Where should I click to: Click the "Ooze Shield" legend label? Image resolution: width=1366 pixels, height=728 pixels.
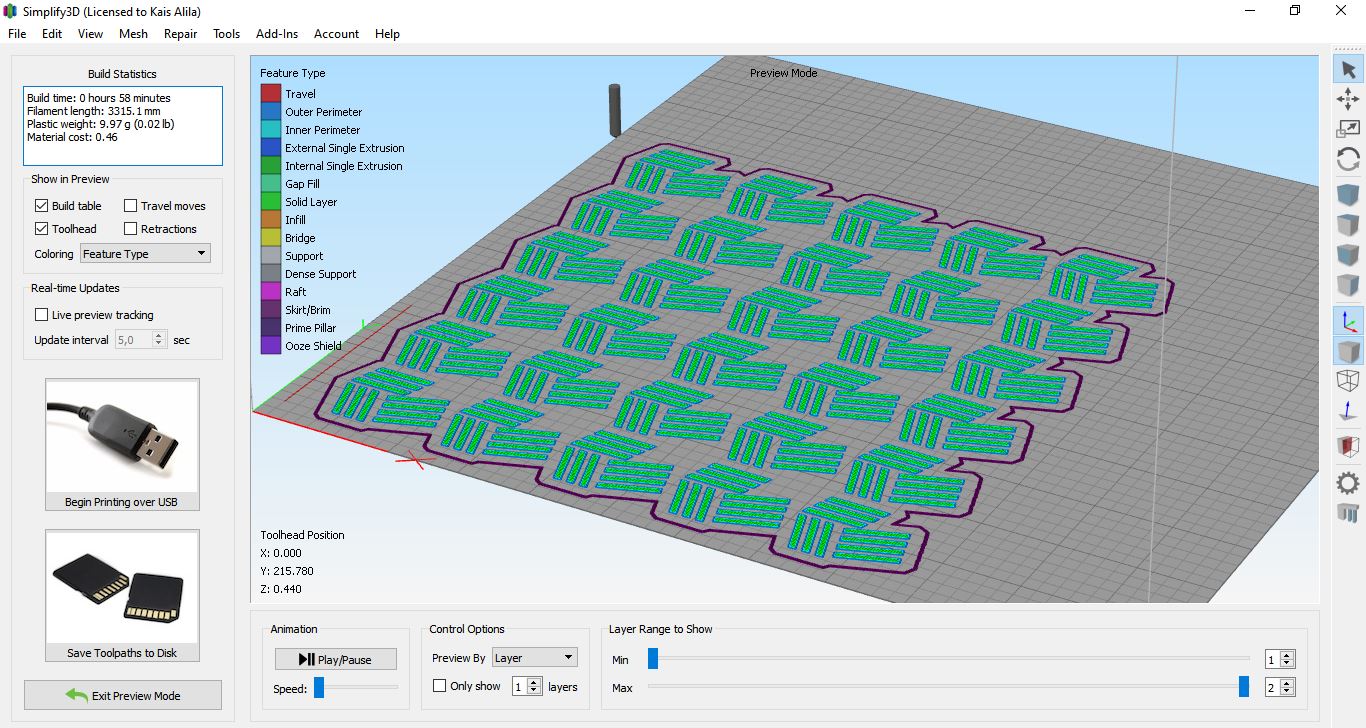313,346
